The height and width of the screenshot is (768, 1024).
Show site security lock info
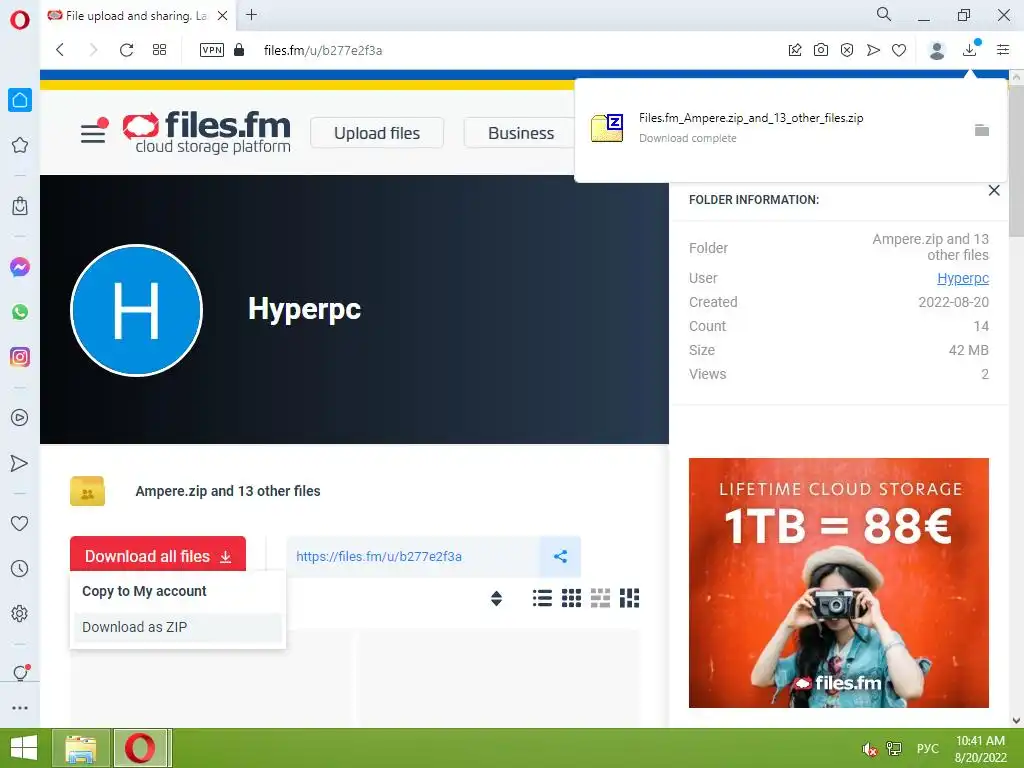coord(239,50)
